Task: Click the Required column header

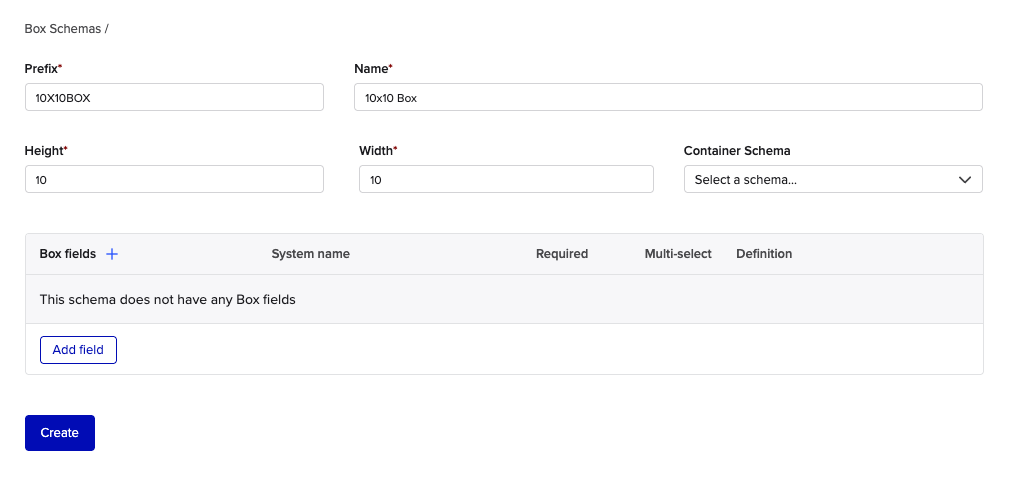Action: coord(562,254)
